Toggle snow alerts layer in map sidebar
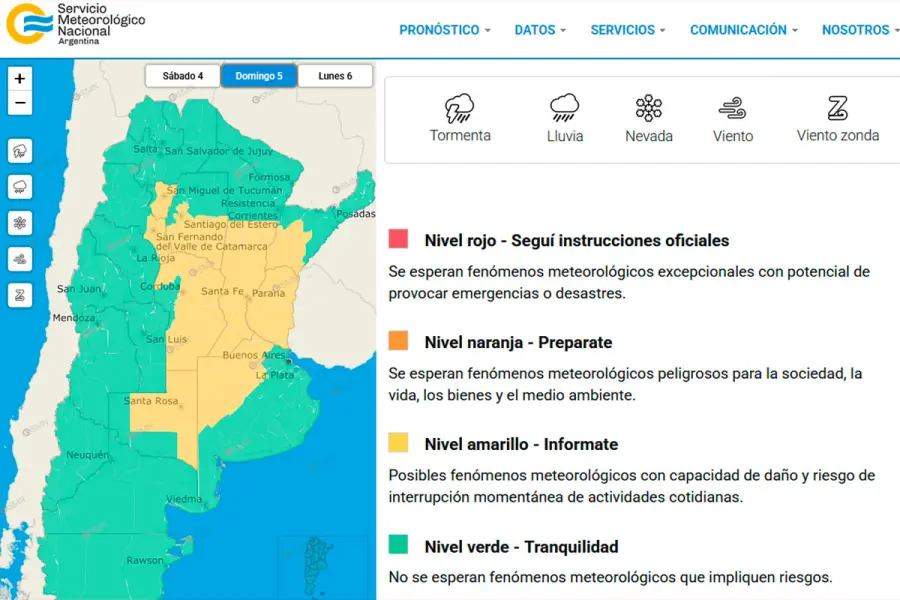Viewport: 900px width, 600px height. pos(20,223)
